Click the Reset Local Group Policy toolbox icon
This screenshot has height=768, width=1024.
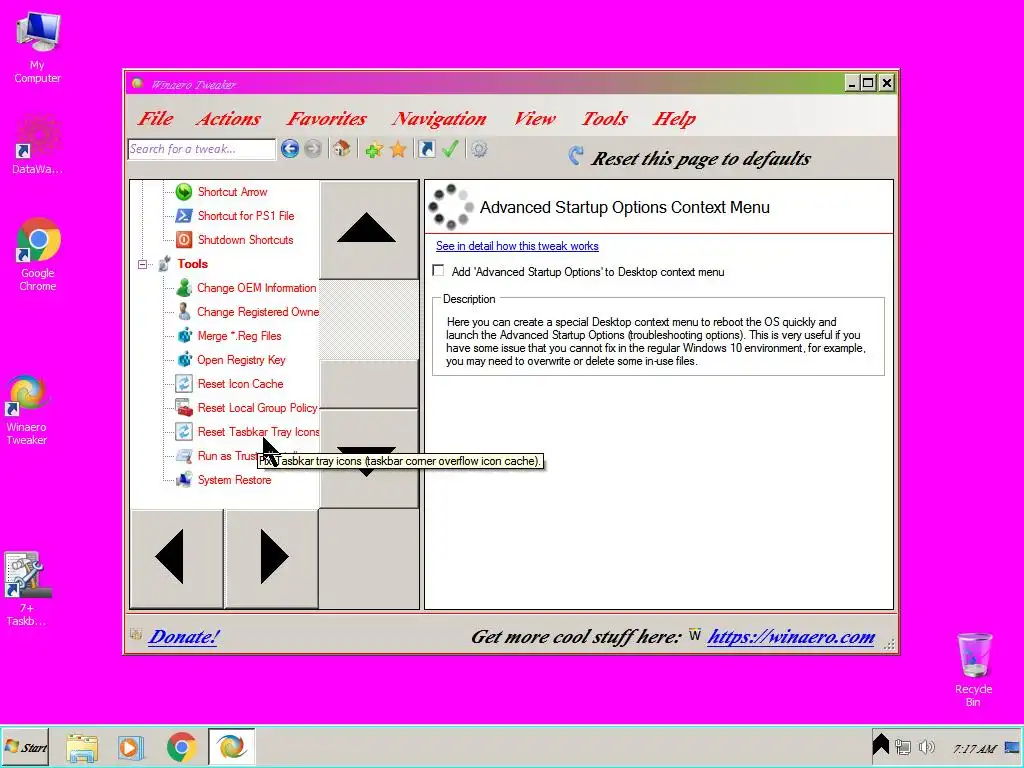184,408
